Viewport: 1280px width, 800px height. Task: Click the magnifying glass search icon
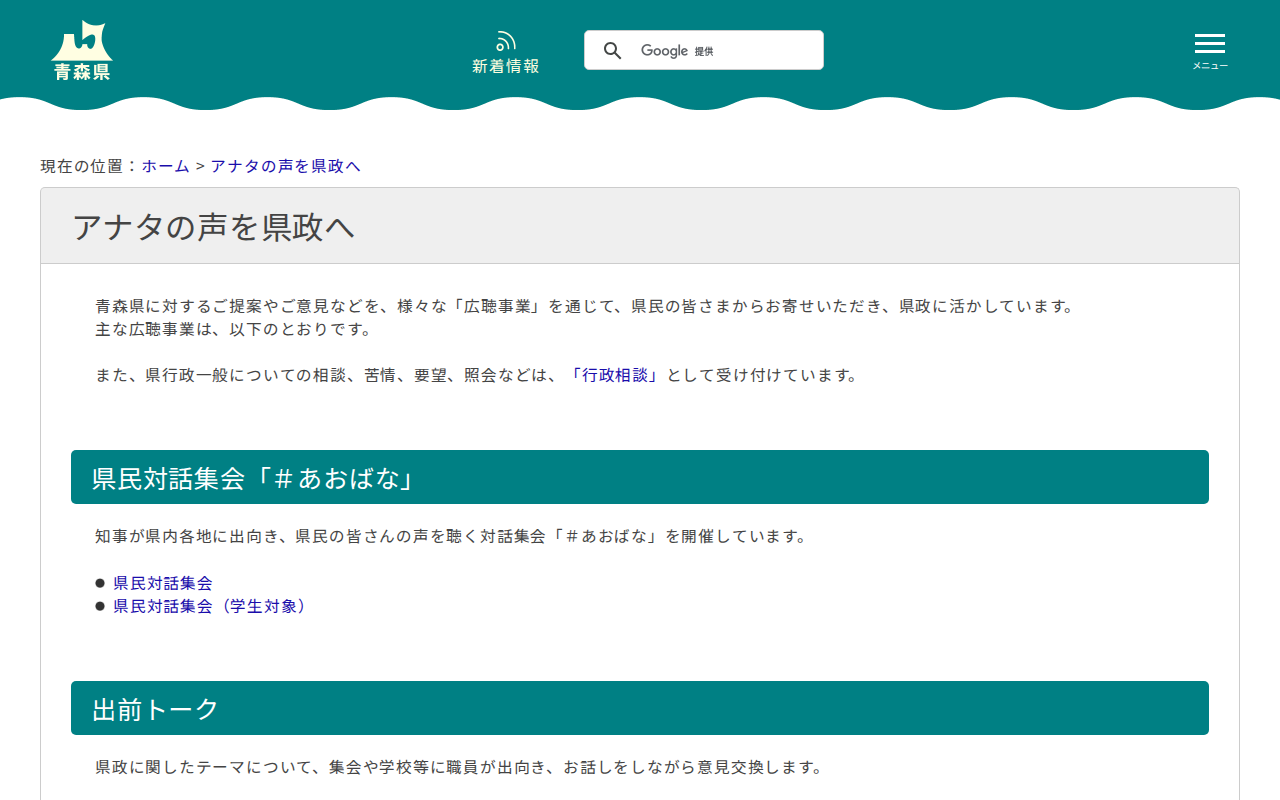click(613, 51)
